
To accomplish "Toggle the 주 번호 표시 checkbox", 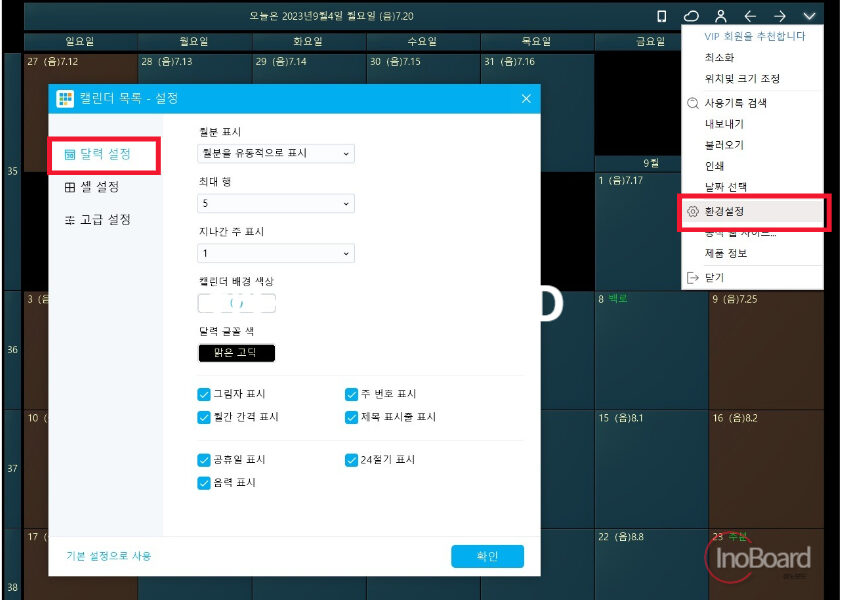I will coord(351,394).
